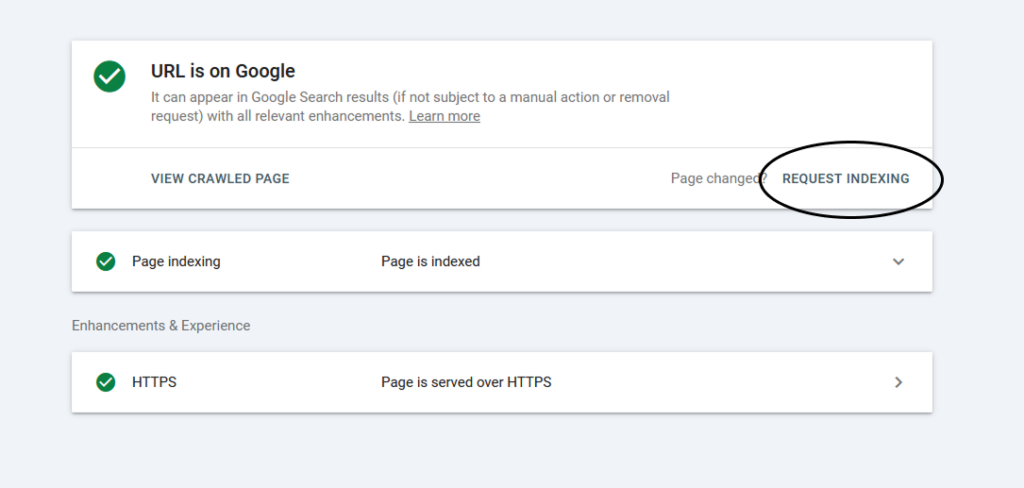Screen dimensions: 1024x488
Task: Click the "Page indexing" row label
Action: (176, 261)
